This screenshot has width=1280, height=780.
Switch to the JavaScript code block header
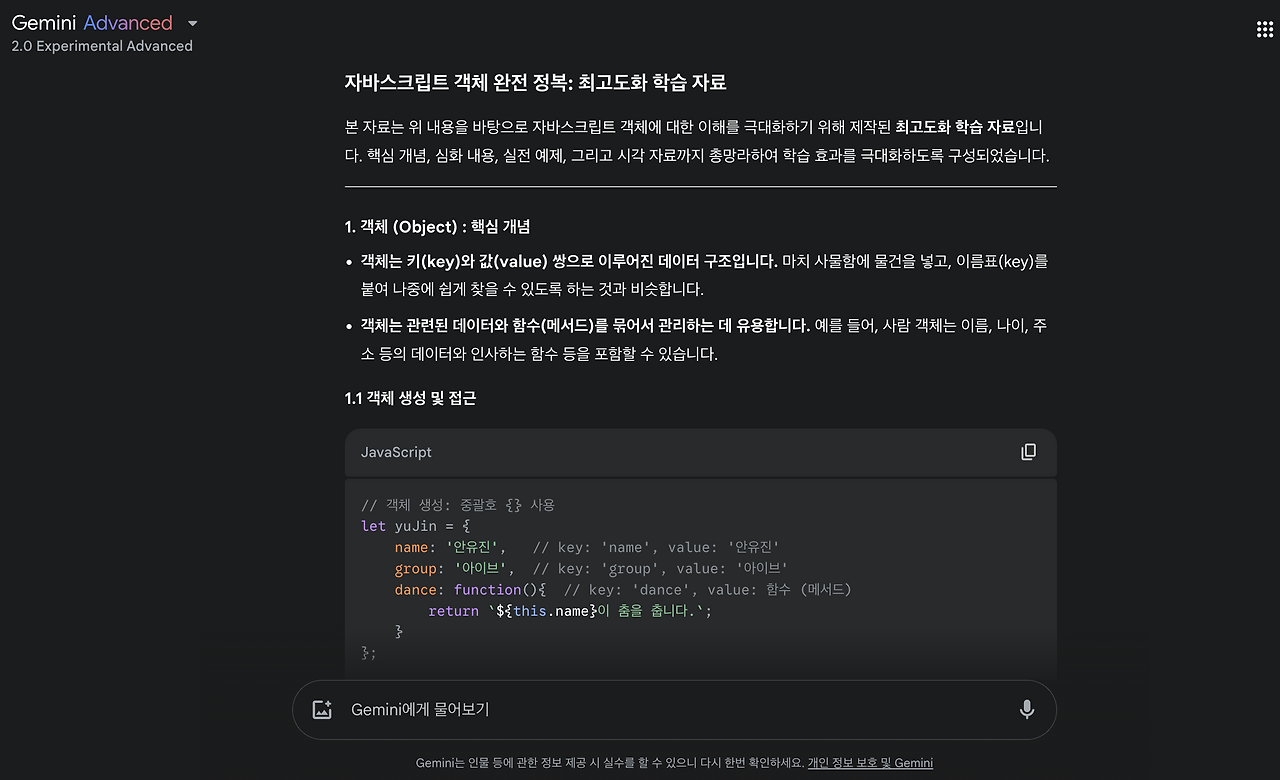point(396,452)
